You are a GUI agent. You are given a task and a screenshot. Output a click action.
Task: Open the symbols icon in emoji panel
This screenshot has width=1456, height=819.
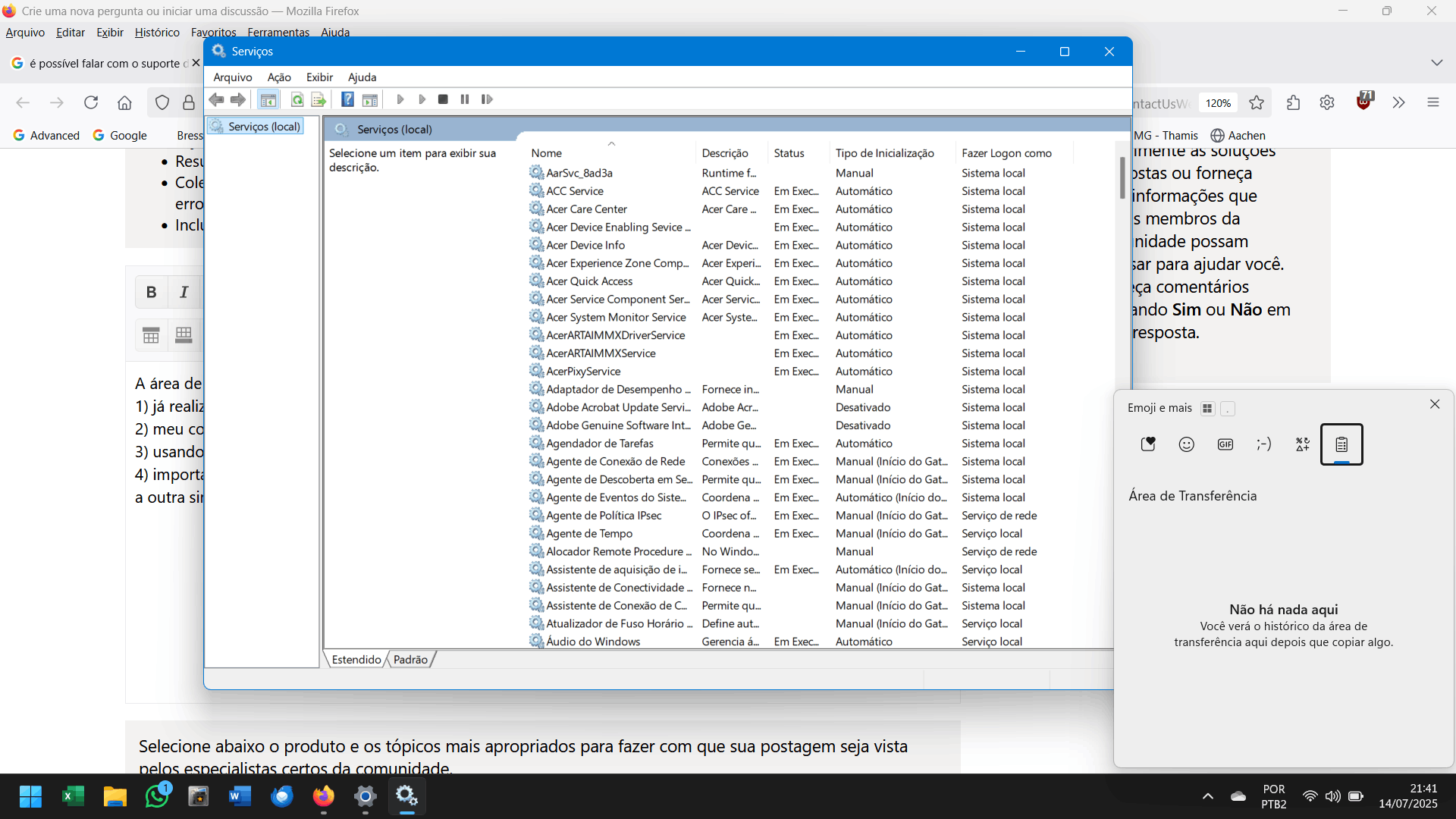pos(1302,444)
